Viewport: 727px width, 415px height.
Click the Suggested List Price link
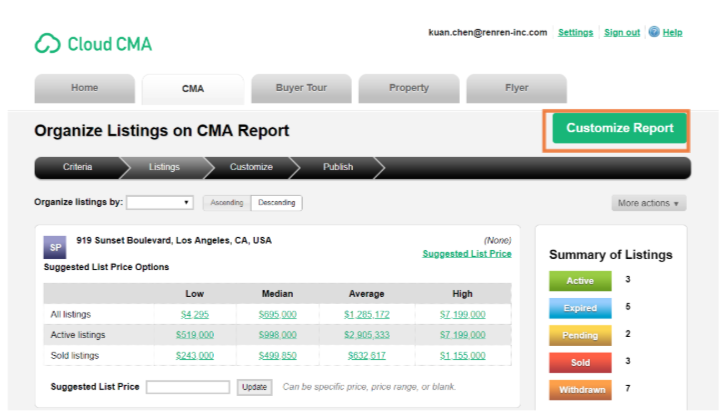point(466,254)
